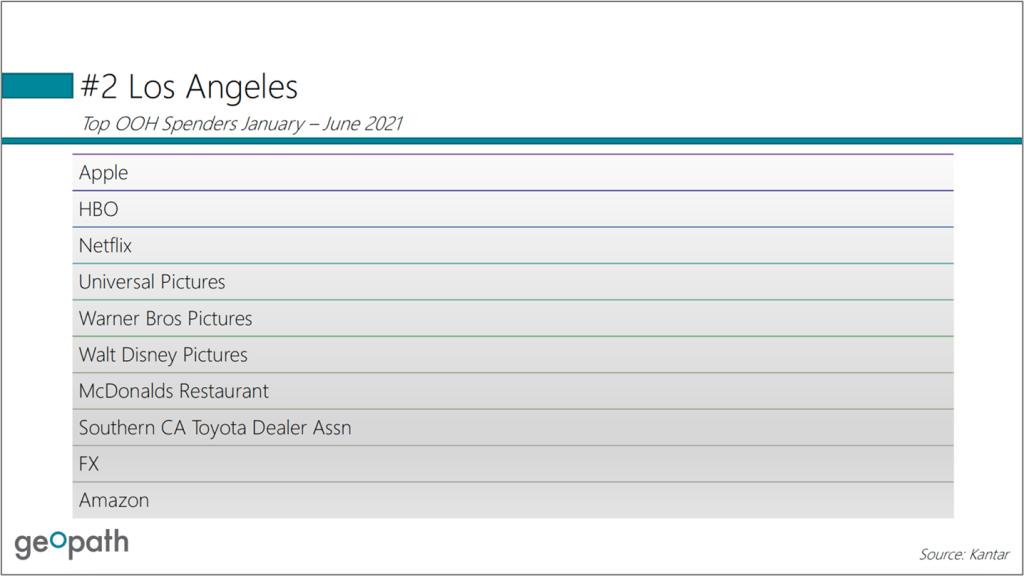The image size is (1024, 576).
Task: Click the geopath logo
Action: 71,543
